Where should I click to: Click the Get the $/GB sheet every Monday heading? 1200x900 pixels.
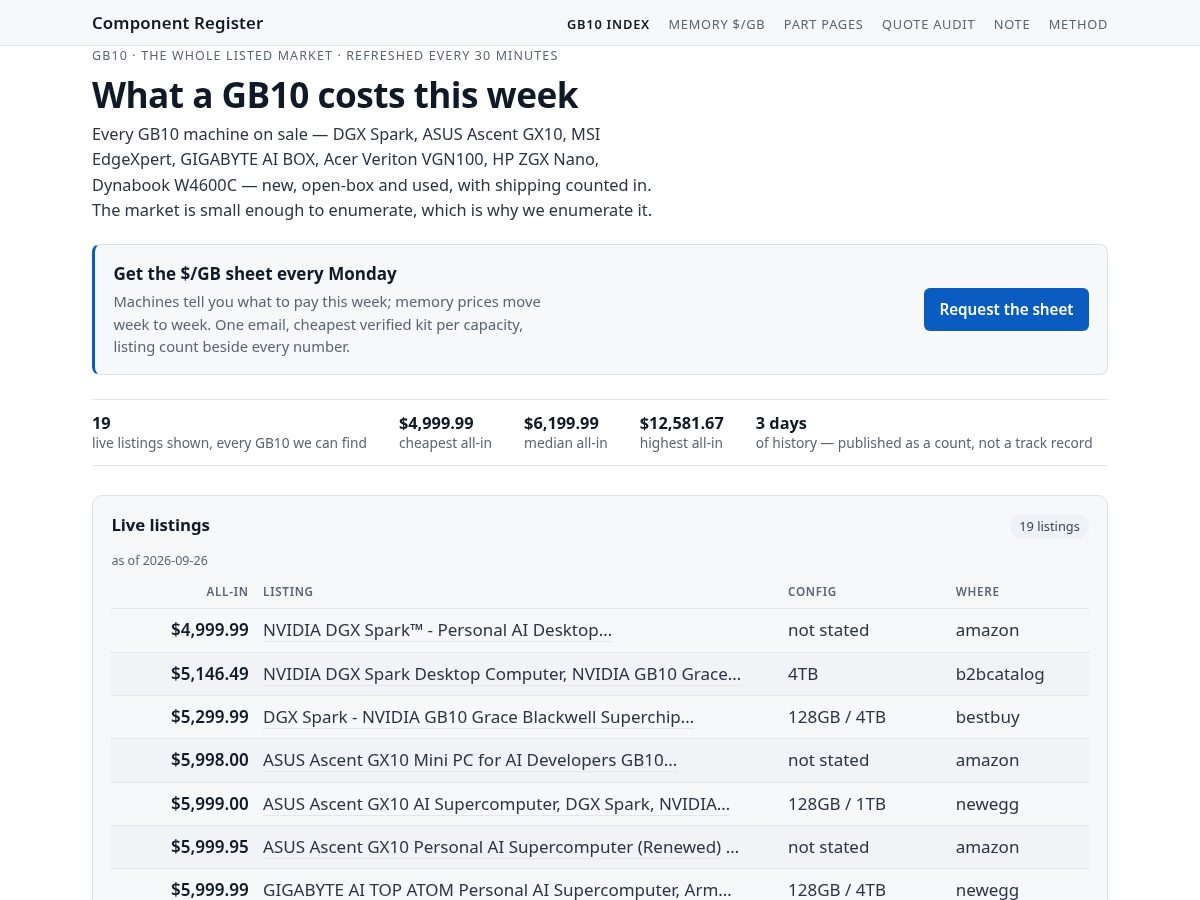point(255,273)
